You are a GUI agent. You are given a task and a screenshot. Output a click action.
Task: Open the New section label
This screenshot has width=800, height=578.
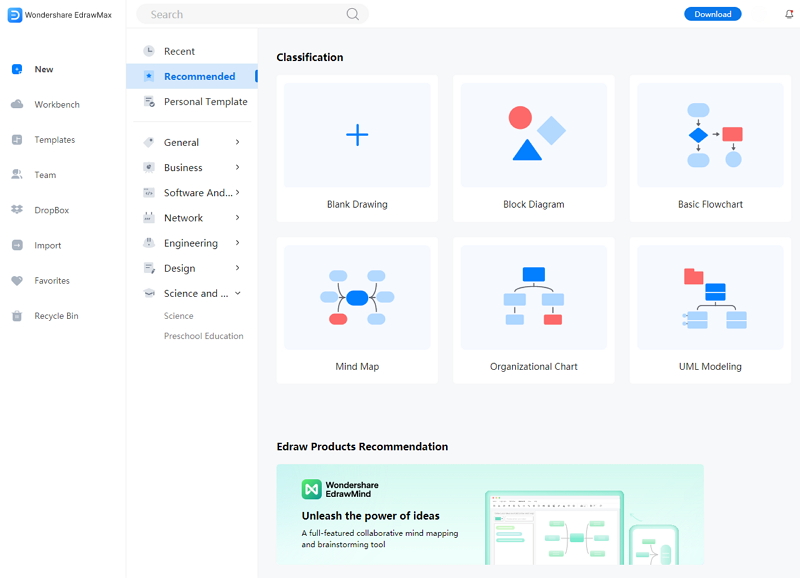44,69
